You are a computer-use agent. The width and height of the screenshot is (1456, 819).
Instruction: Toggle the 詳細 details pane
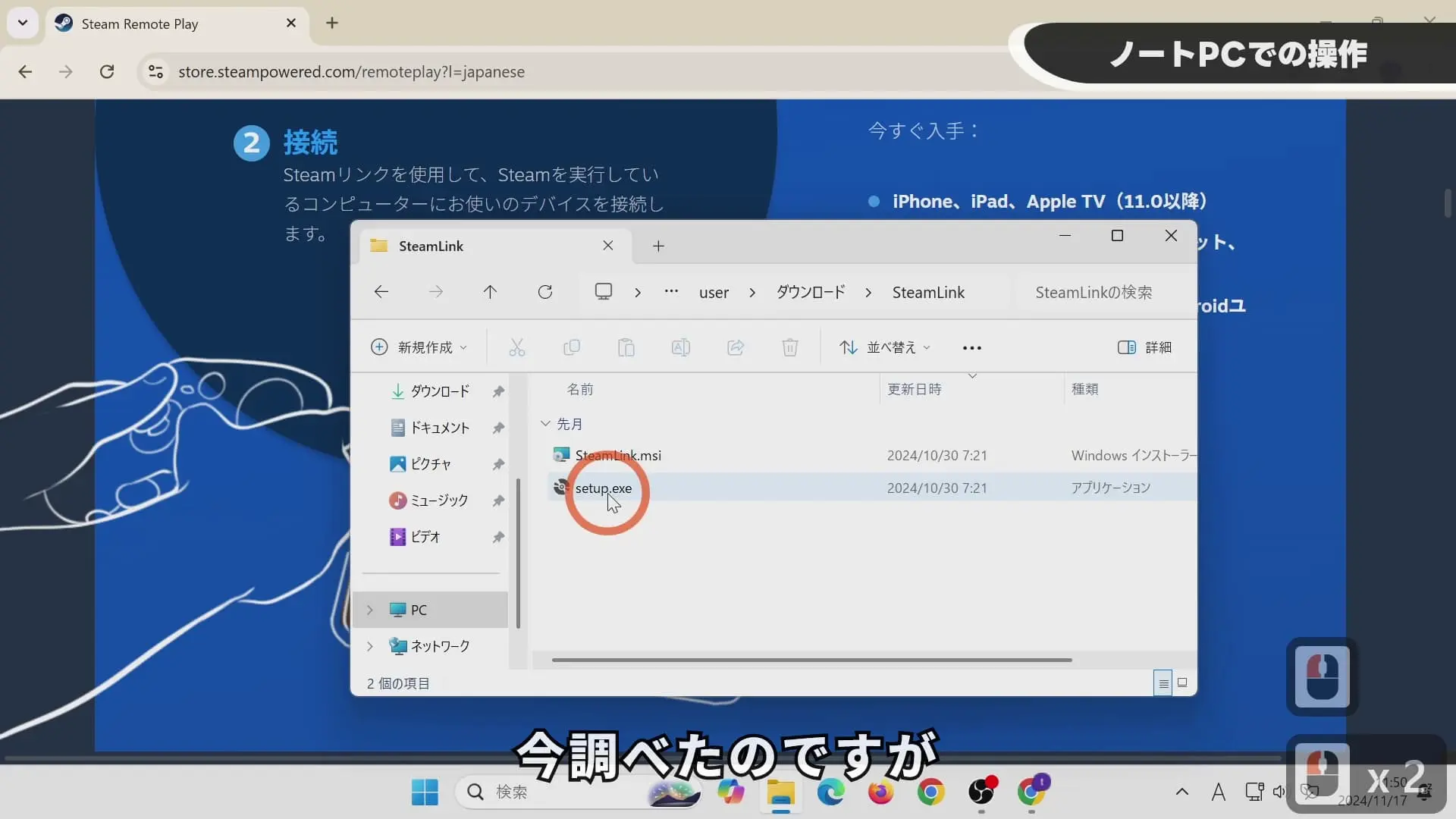(x=1144, y=347)
